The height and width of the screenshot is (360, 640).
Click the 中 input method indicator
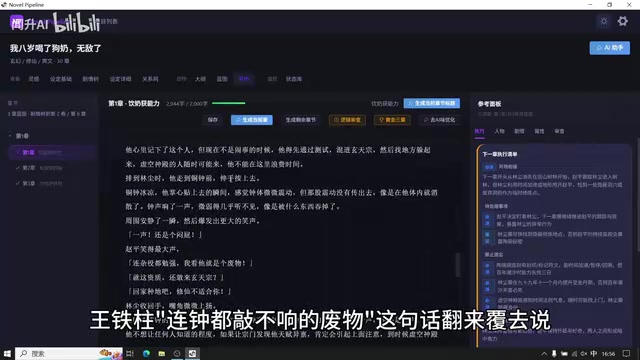coord(593,353)
